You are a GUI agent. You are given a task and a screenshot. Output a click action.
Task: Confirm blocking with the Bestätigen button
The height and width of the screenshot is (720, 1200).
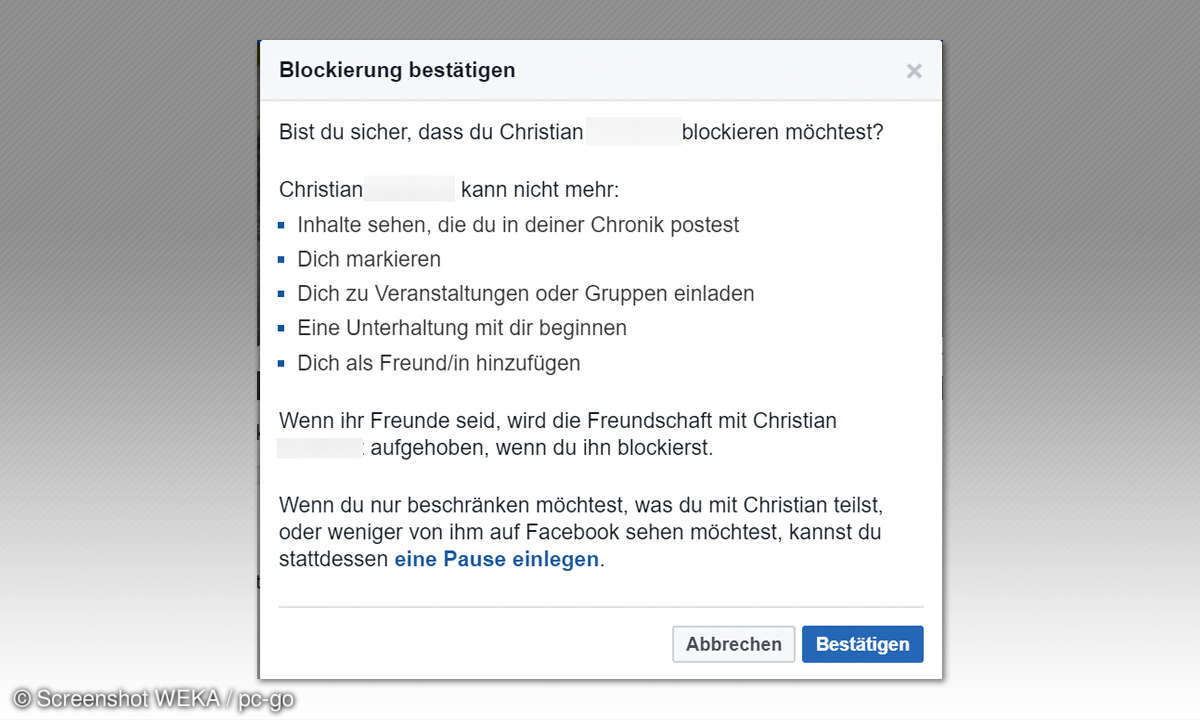pos(862,644)
